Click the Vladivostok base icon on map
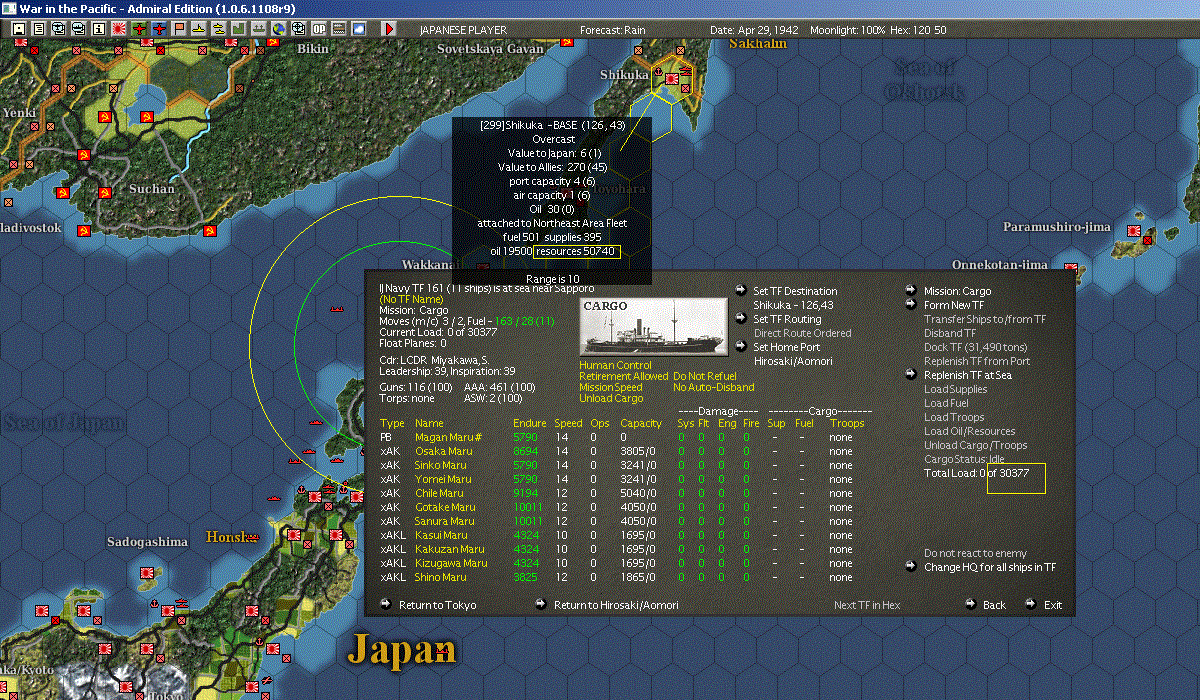 pos(84,231)
